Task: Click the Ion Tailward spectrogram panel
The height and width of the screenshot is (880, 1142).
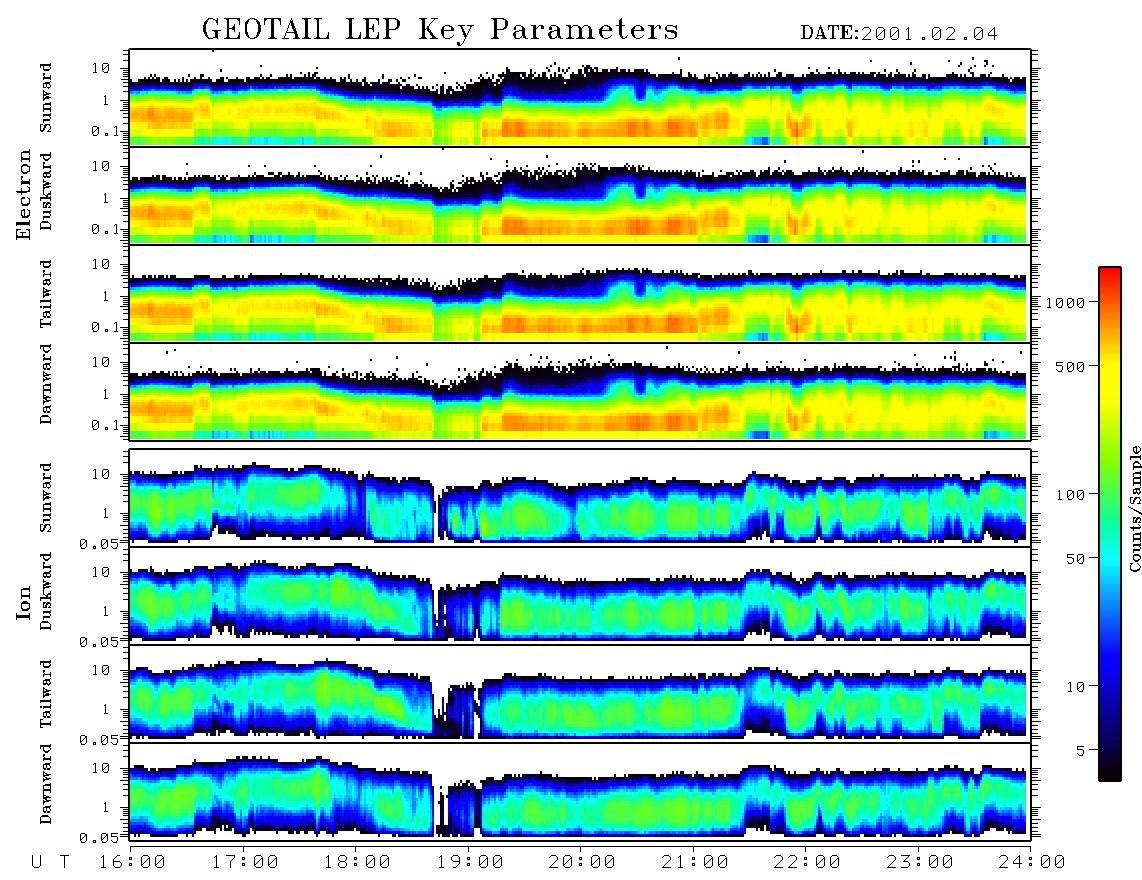Action: (x=580, y=694)
